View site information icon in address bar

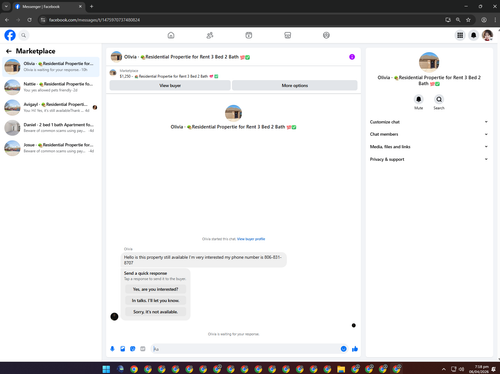pyautogui.click(x=43, y=20)
